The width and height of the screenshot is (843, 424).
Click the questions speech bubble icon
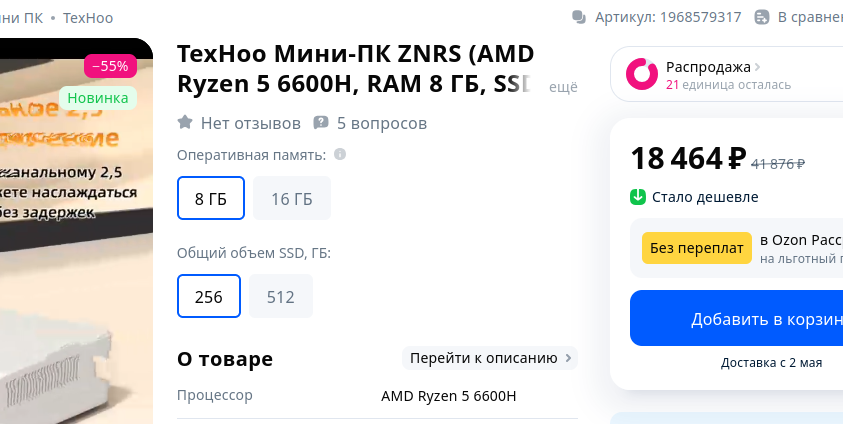[321, 123]
